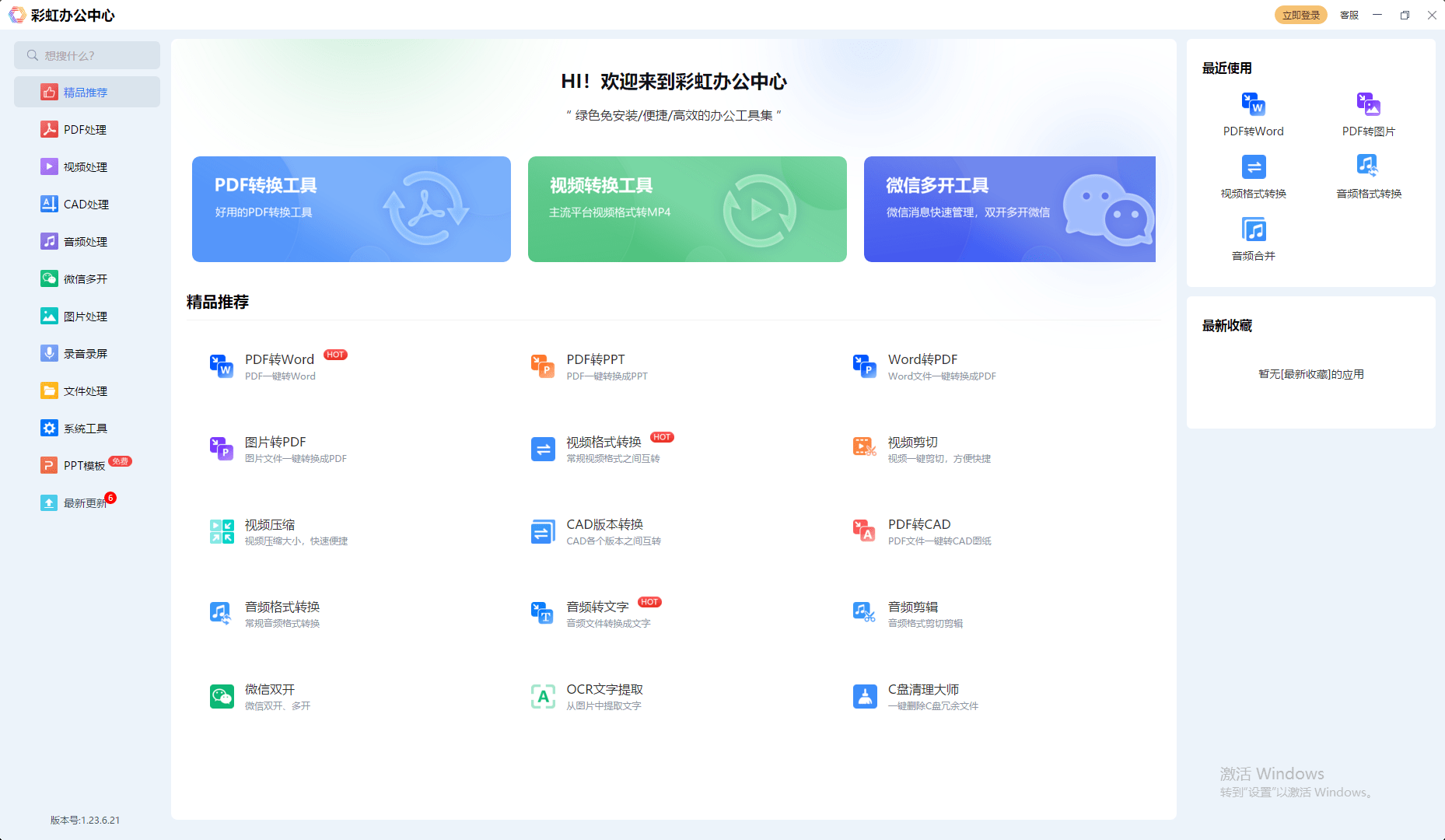Open the Word转PDF tool icon
This screenshot has height=840, width=1445.
(865, 366)
